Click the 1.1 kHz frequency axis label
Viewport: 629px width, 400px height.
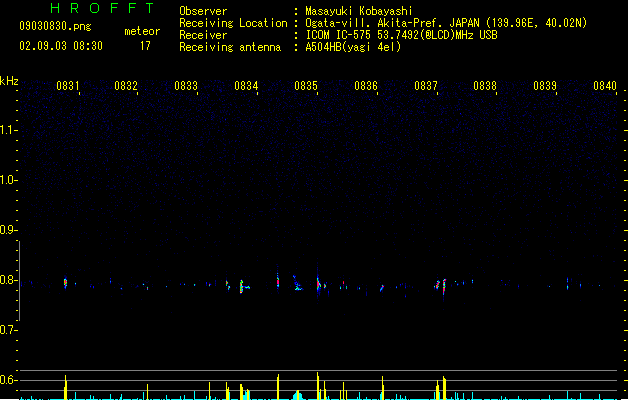[x=9, y=130]
